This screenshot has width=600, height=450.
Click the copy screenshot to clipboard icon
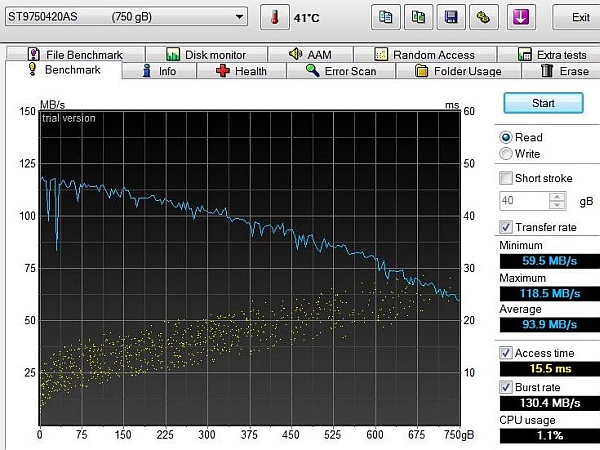(x=418, y=17)
